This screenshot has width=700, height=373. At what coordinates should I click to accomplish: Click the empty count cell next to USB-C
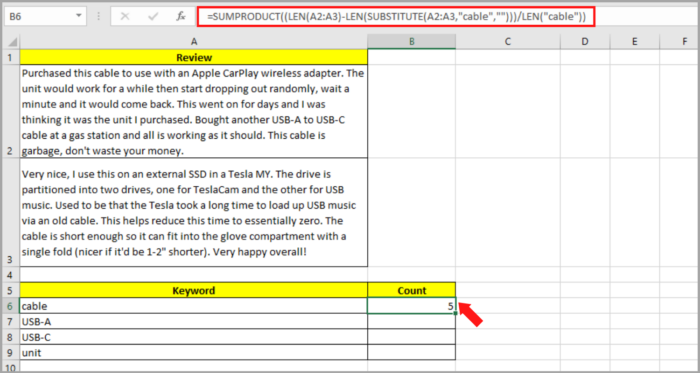(x=412, y=337)
